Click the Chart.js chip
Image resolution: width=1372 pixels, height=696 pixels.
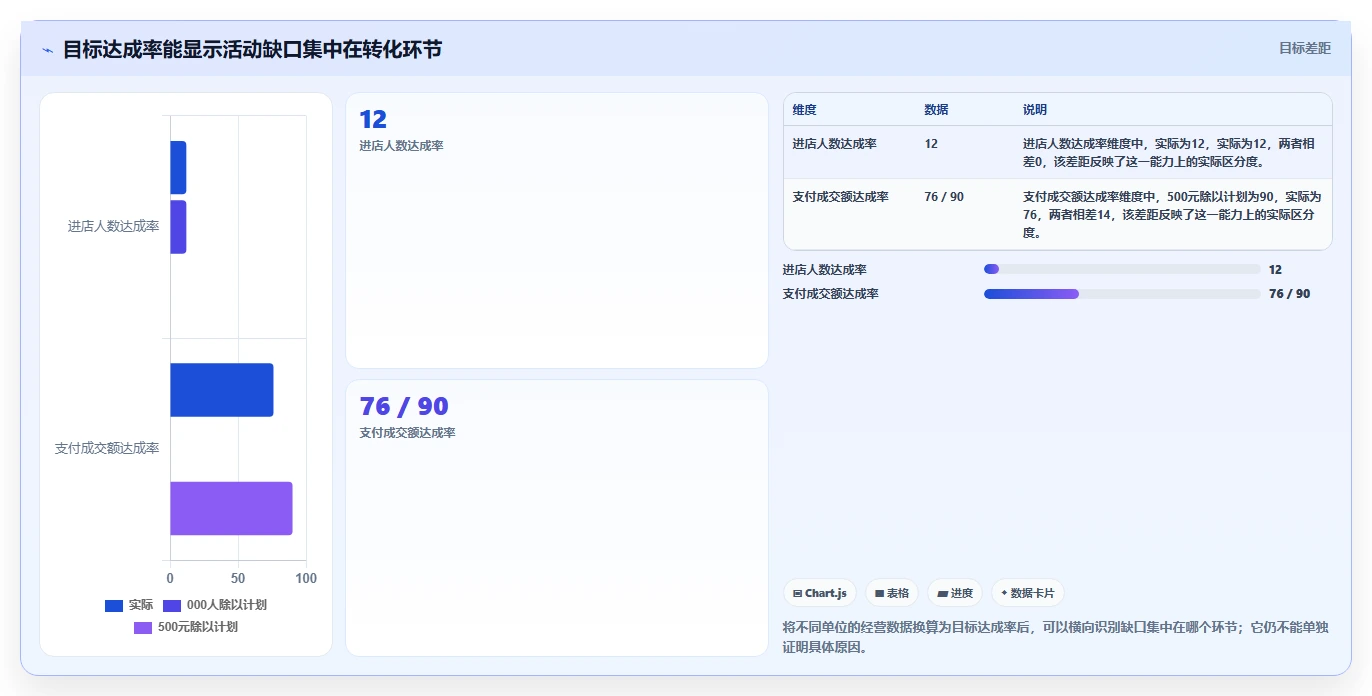[820, 593]
